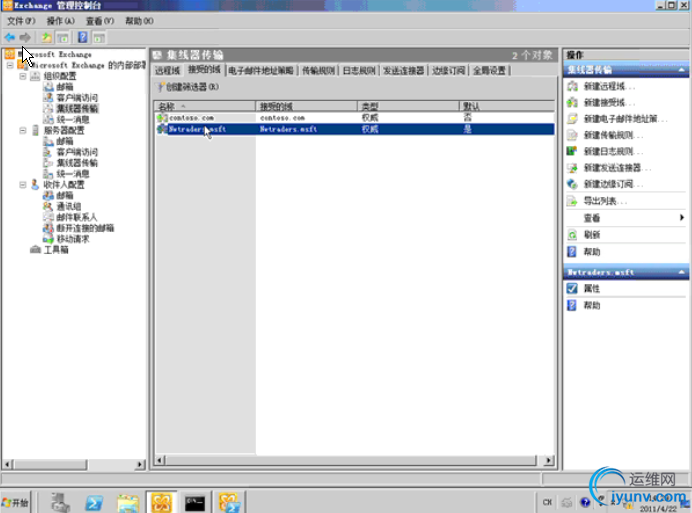
Task: Open Windows Explorer from the taskbar
Action: 128,503
